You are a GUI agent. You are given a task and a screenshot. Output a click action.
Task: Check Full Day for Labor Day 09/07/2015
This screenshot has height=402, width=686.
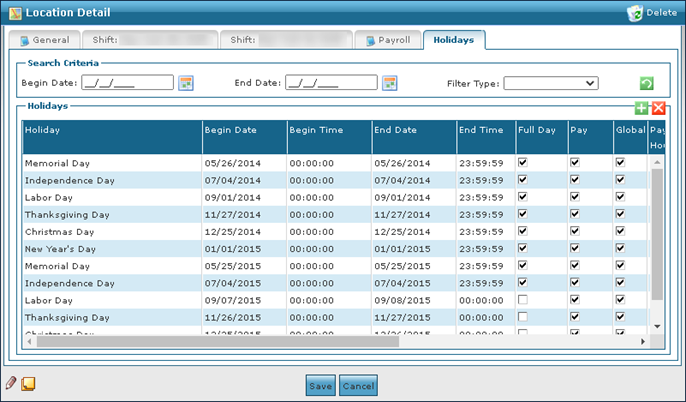pyautogui.click(x=523, y=300)
